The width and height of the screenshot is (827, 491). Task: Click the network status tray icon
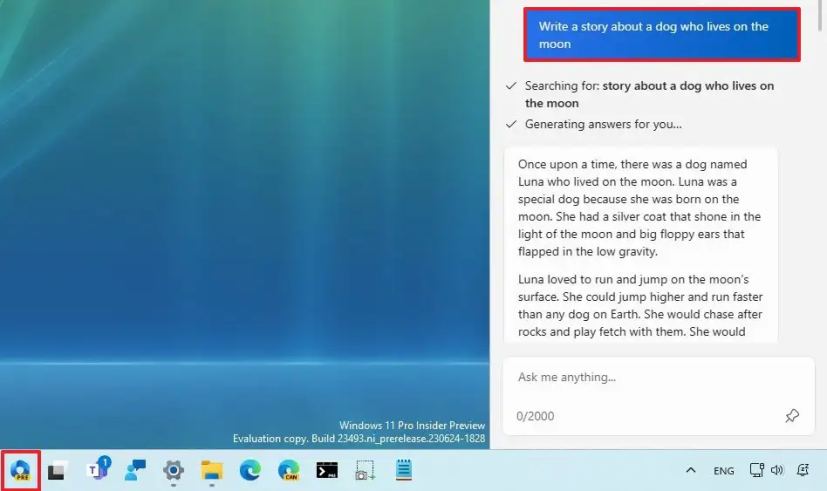757,470
